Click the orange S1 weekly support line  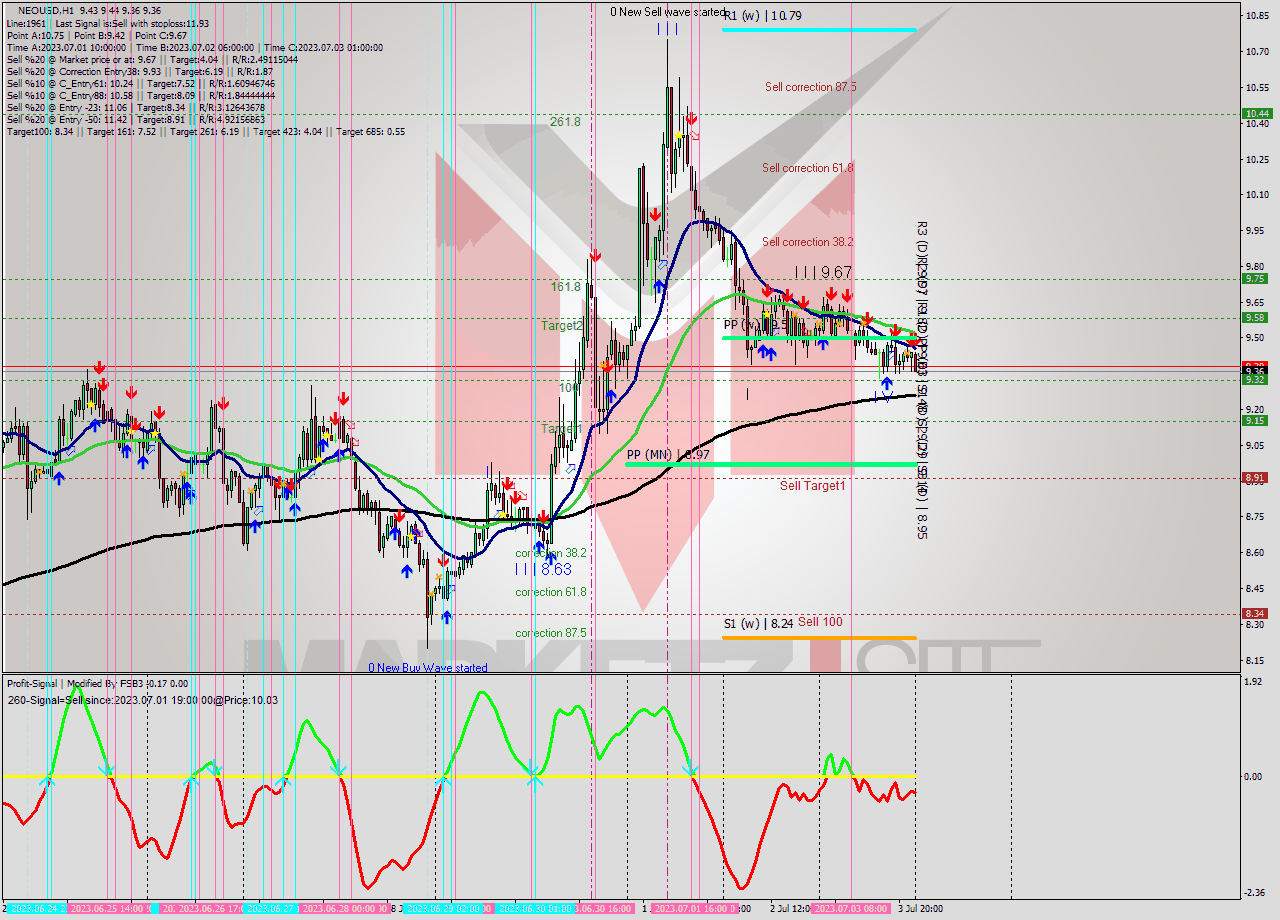point(819,638)
